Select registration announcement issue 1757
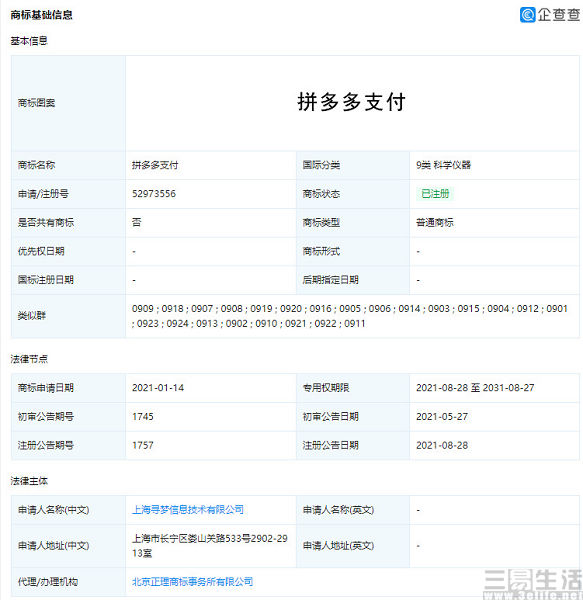This screenshot has height=600, width=583. click(x=143, y=445)
